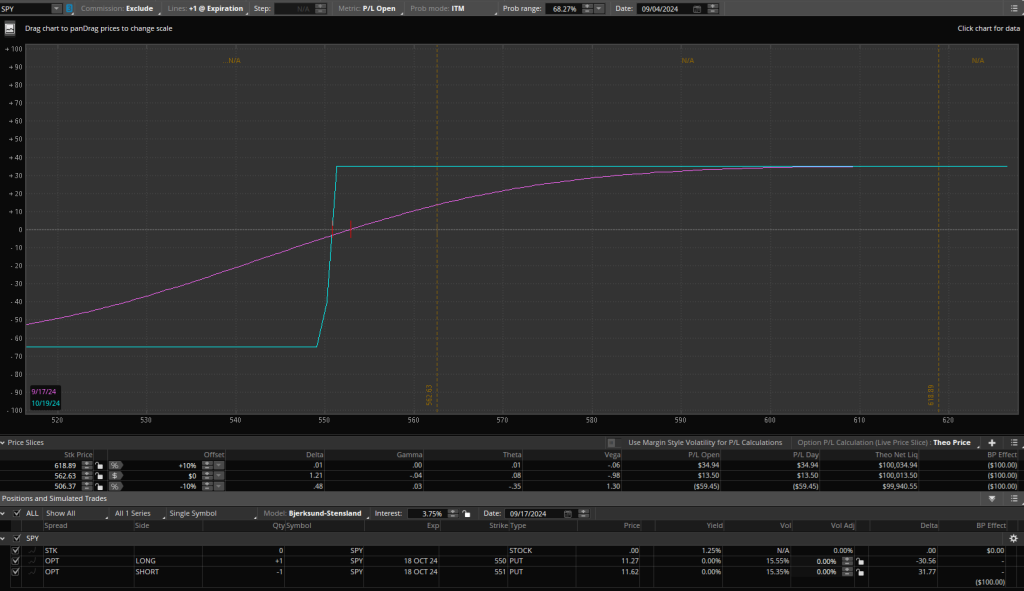The height and width of the screenshot is (591, 1024).
Task: Click the % icon on the 618.89 slice row
Action: click(114, 465)
